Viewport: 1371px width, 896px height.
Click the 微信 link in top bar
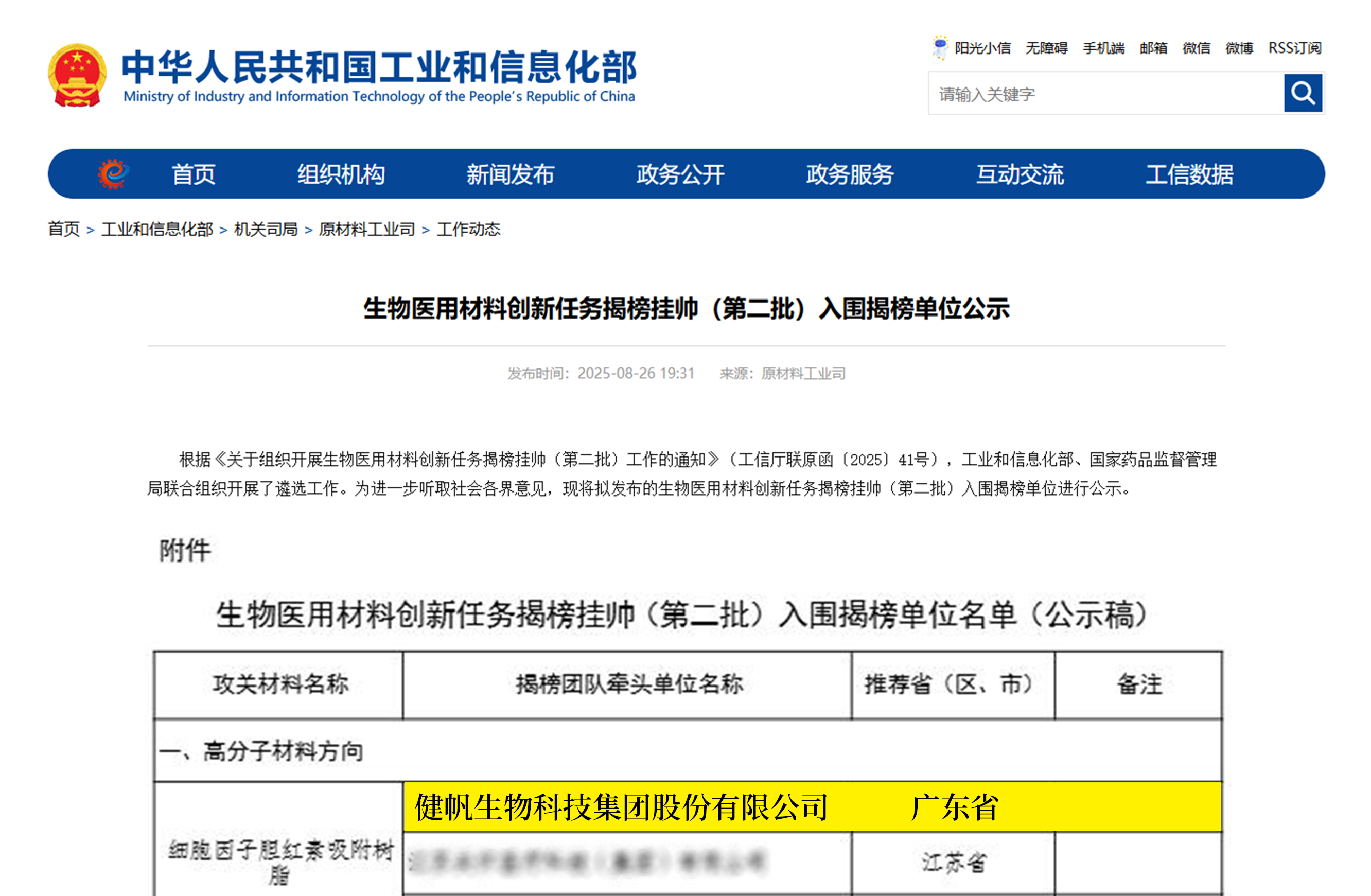[x=1196, y=48]
